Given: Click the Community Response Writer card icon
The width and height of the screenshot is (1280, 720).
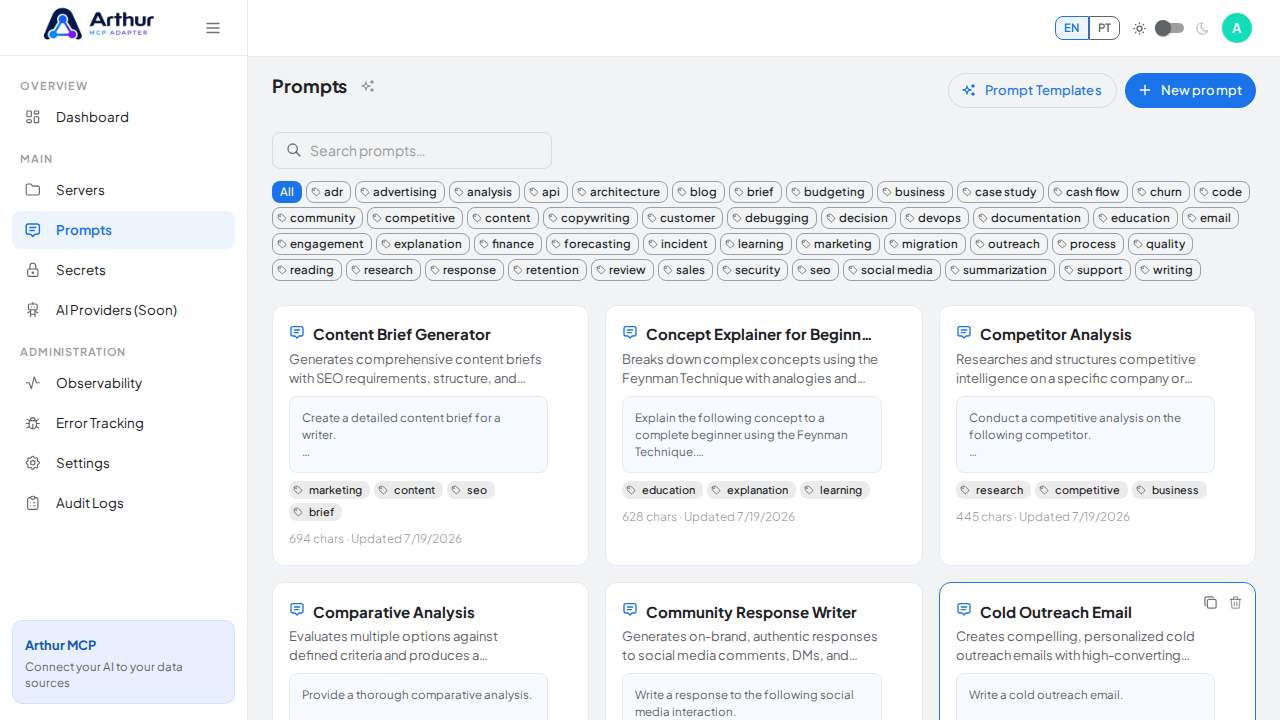Looking at the screenshot, I should click(x=630, y=609).
